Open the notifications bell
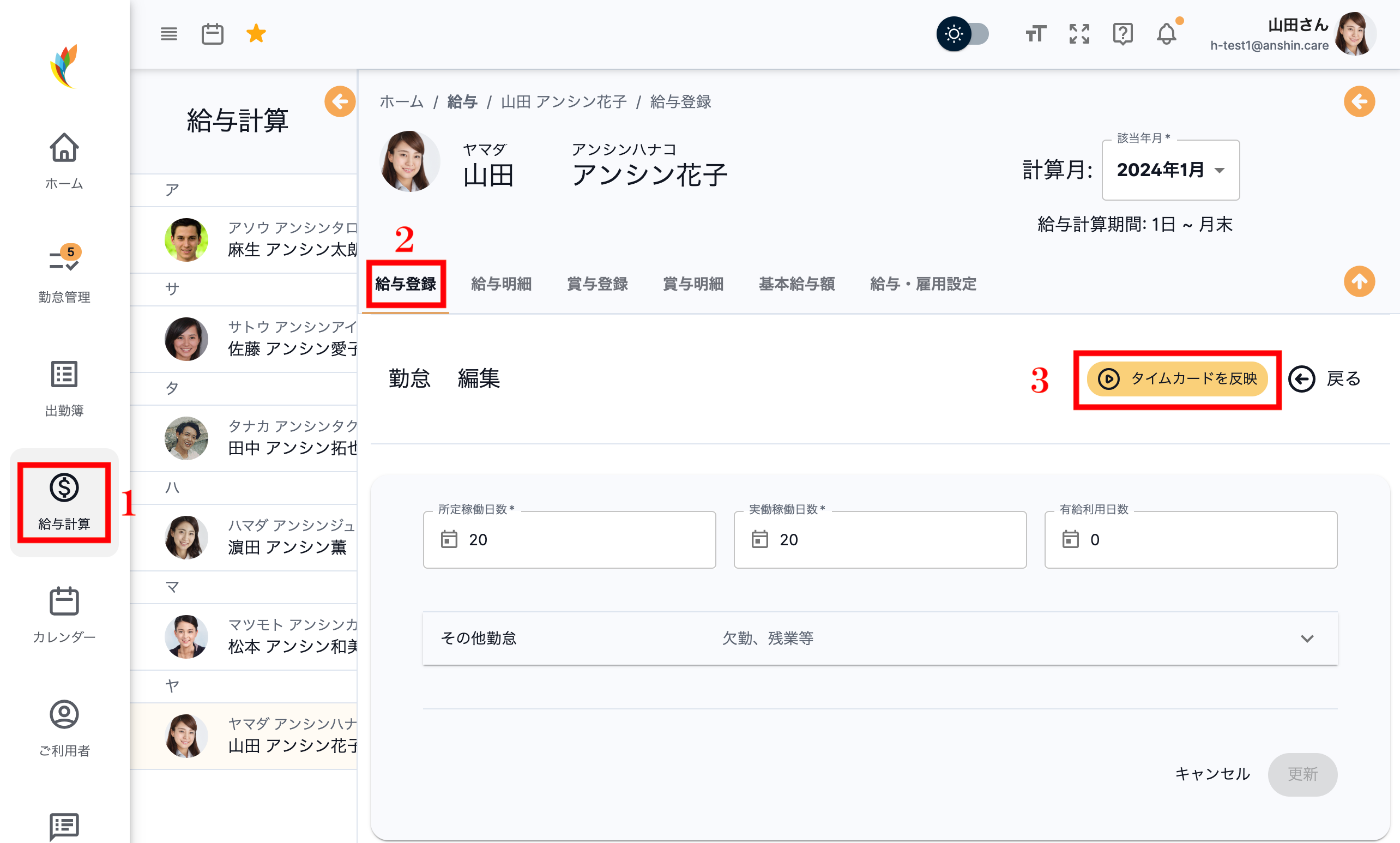Screen dimensions: 1400x843 point(1166,34)
